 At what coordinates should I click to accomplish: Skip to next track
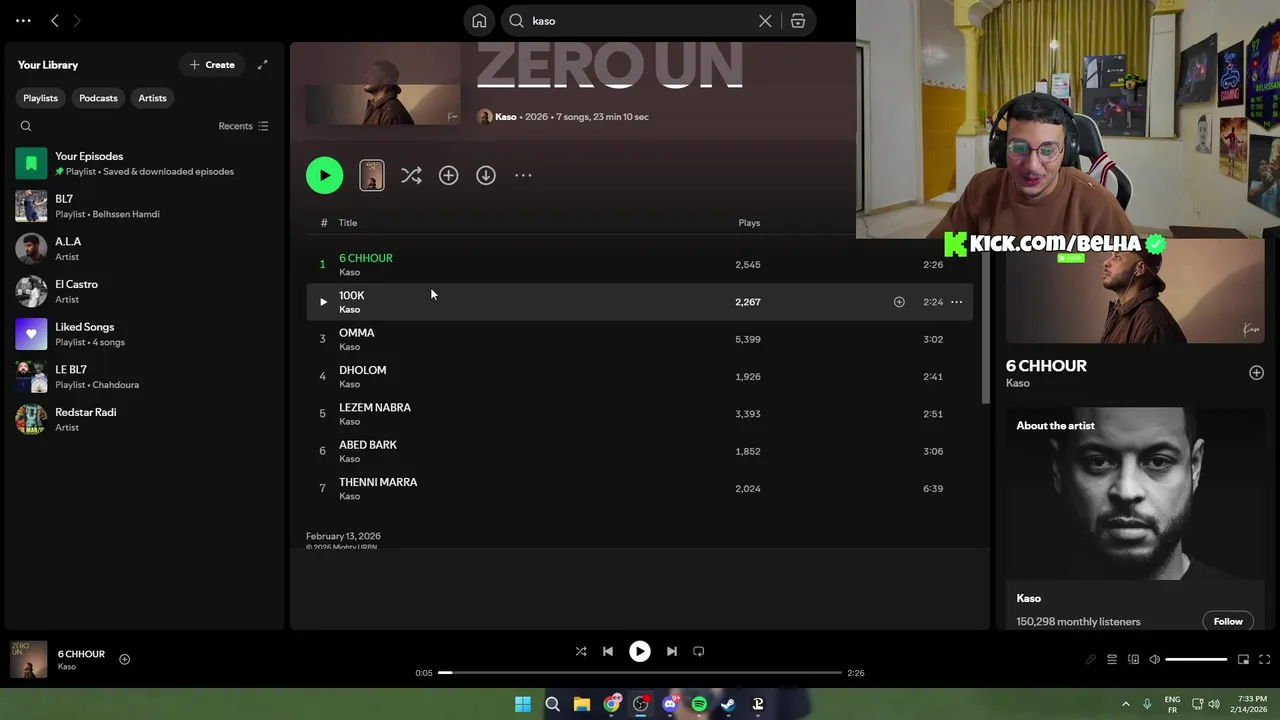[x=672, y=651]
